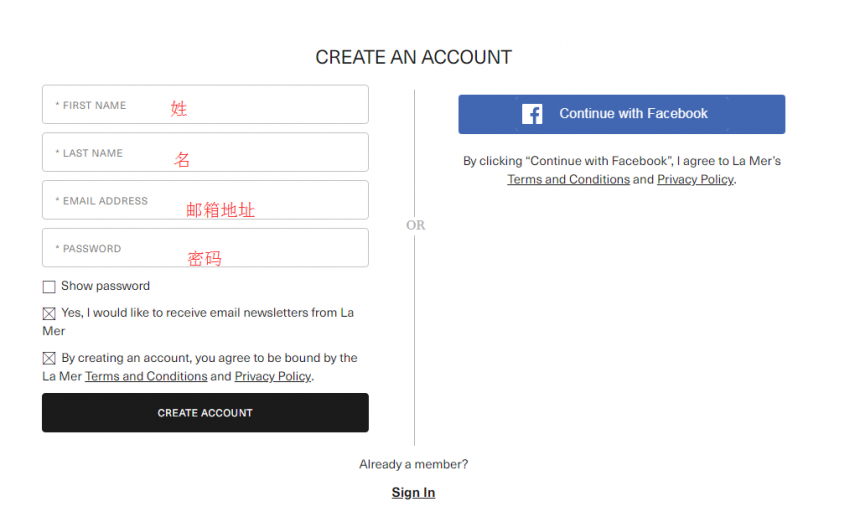Click the Already a member text
Image resolution: width=860 pixels, height=517 pixels.
click(414, 464)
